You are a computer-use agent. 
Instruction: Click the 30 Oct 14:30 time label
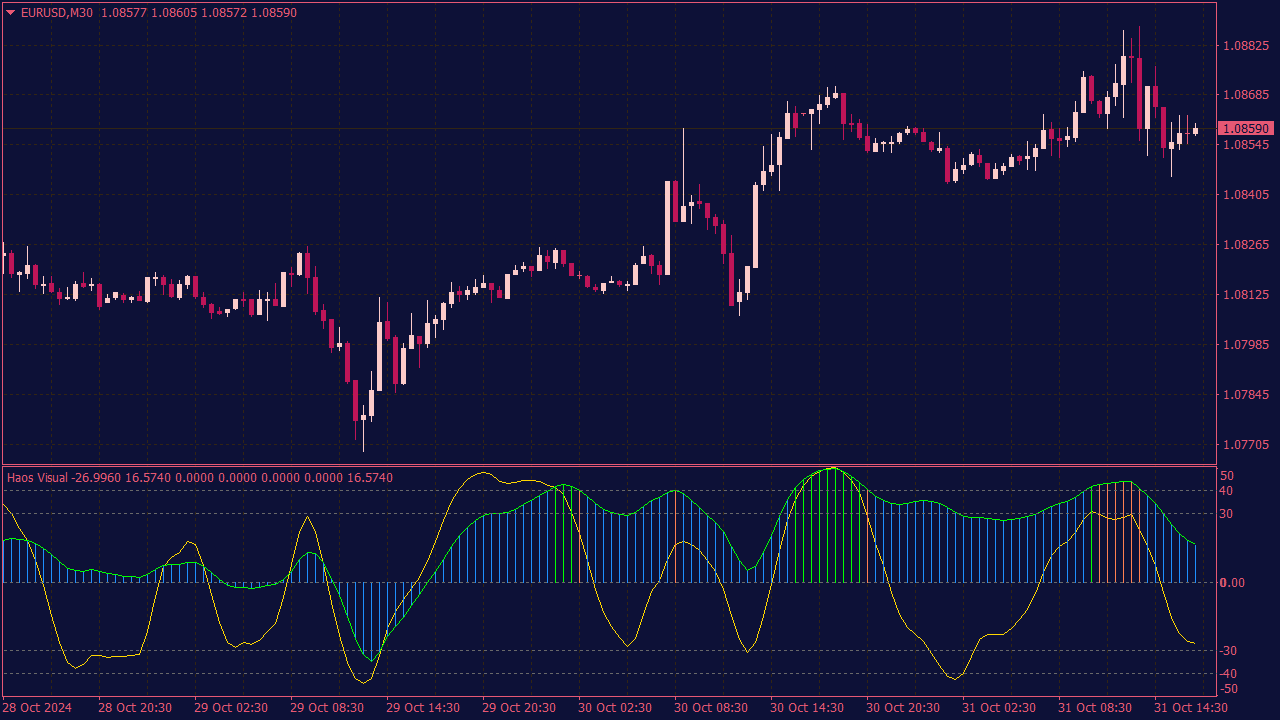click(807, 708)
